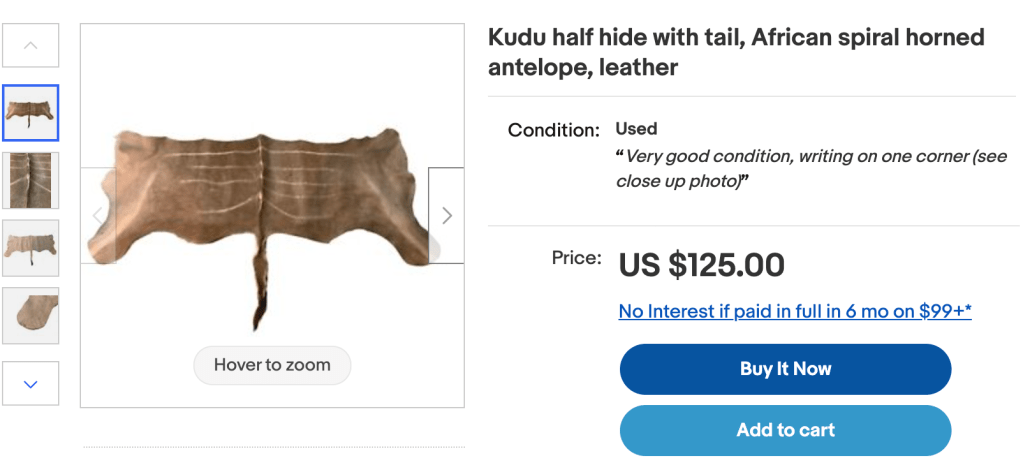Image resolution: width=1023 pixels, height=465 pixels.
Task: Open the No Interest financing link
Action: [795, 311]
